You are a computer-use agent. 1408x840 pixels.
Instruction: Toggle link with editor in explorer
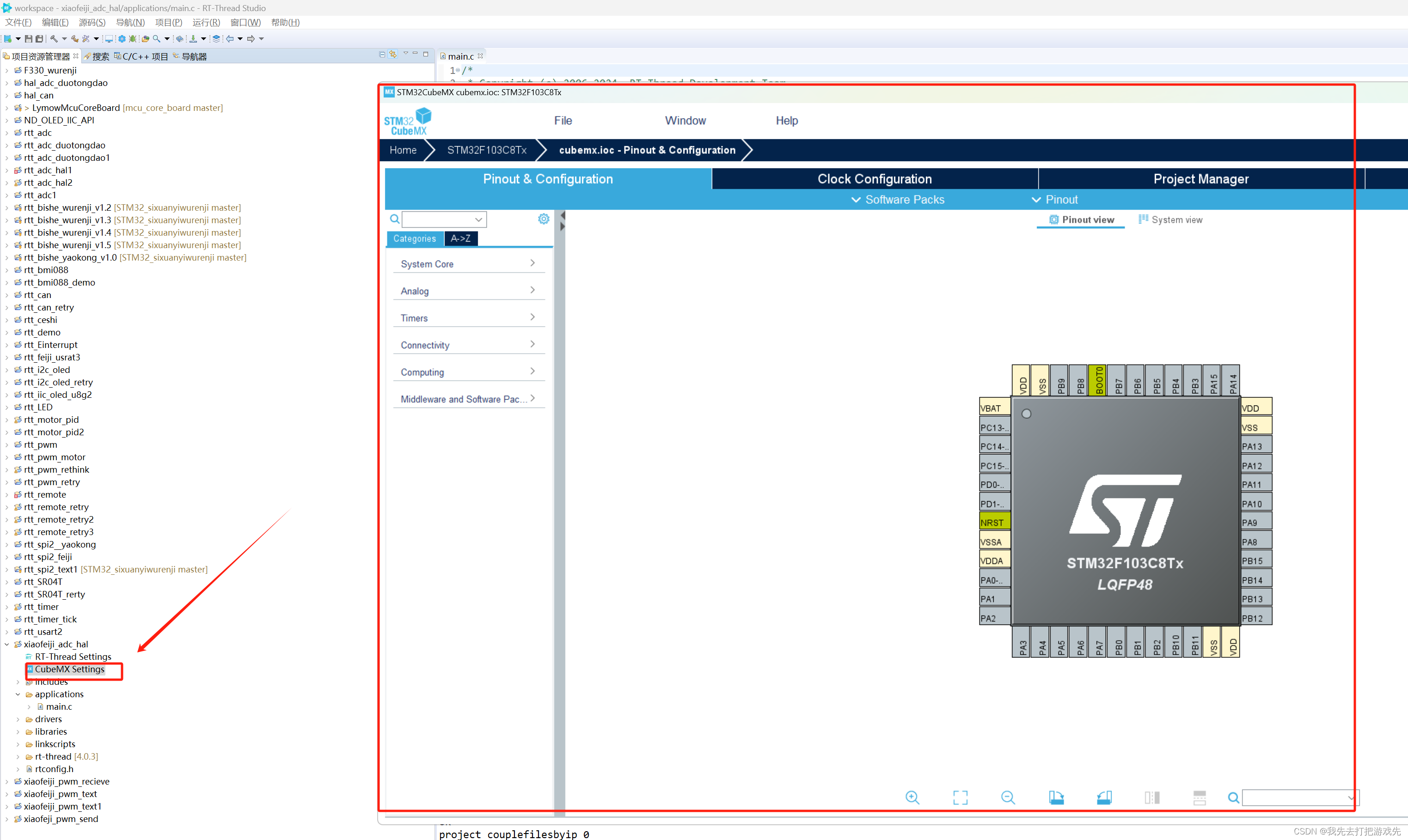pos(393,55)
